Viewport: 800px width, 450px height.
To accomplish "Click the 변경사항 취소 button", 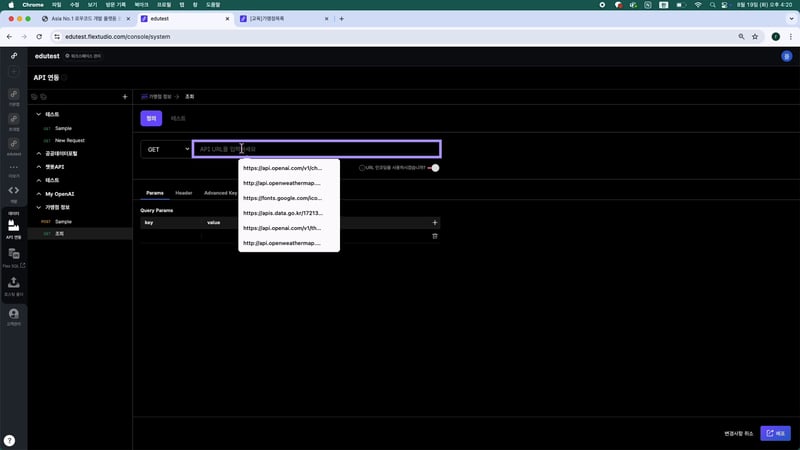I will pyautogui.click(x=738, y=433).
